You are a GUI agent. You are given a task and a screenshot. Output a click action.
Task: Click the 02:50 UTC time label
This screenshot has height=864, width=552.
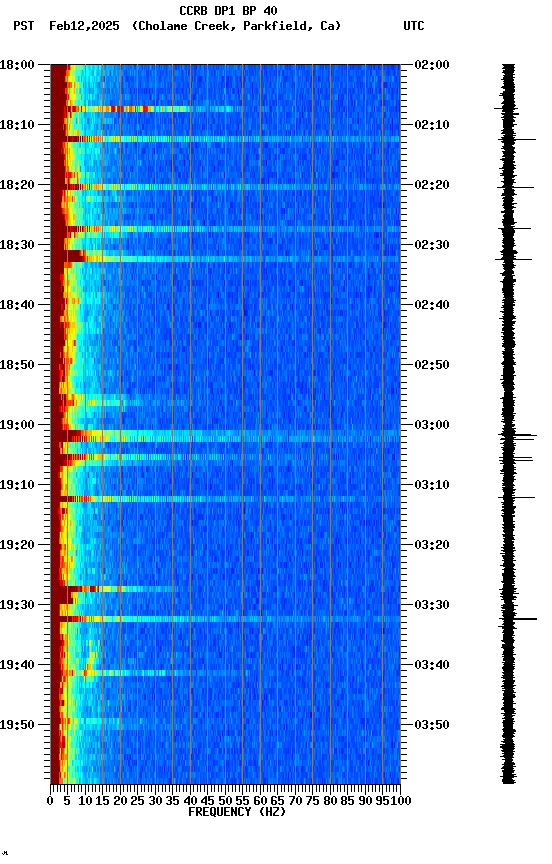(432, 365)
